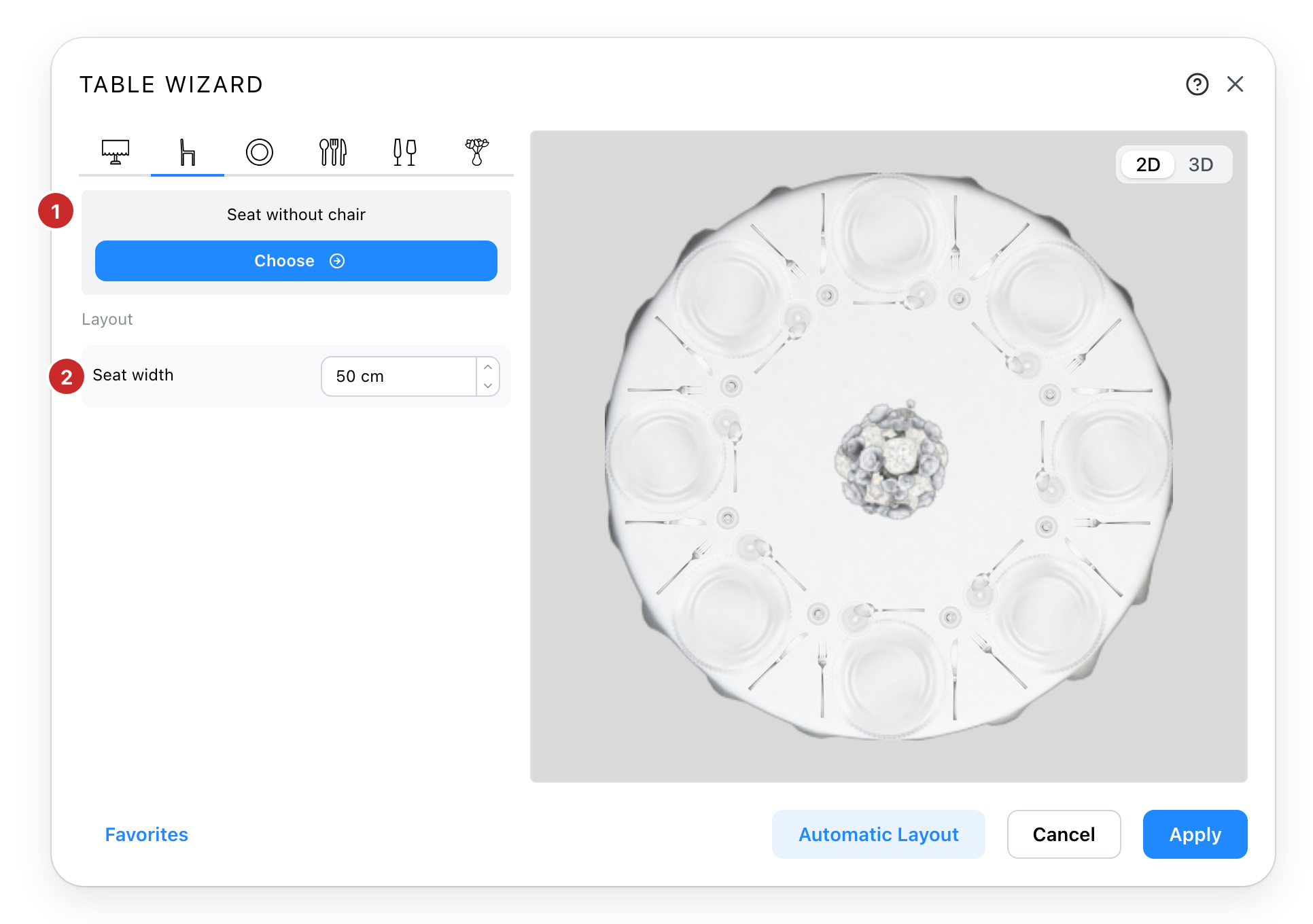Click the flower centerpiece in preview
Screen dimensions: 1313x924
pos(891,460)
